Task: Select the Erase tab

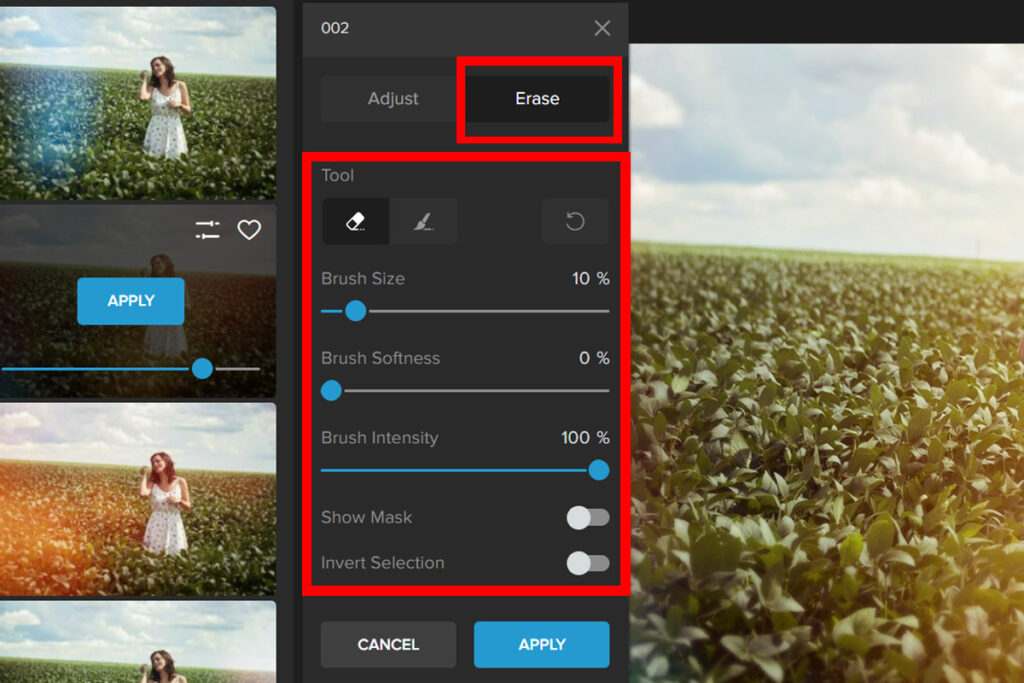Action: tap(537, 99)
